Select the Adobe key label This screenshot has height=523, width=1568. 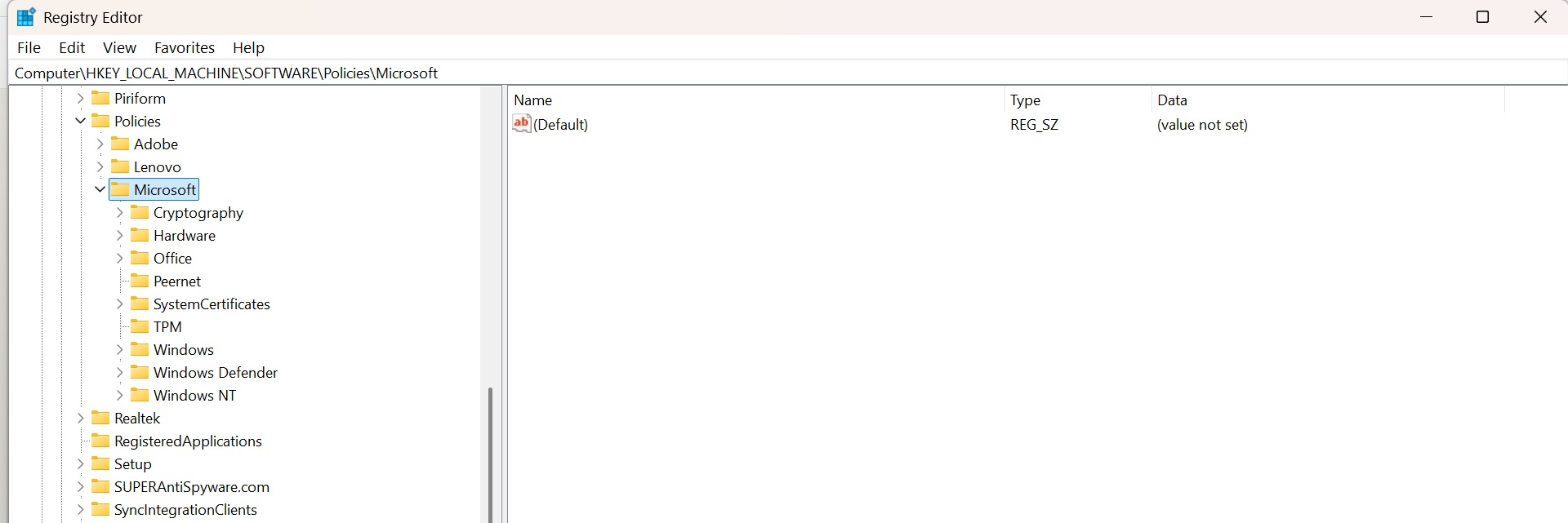(x=156, y=144)
